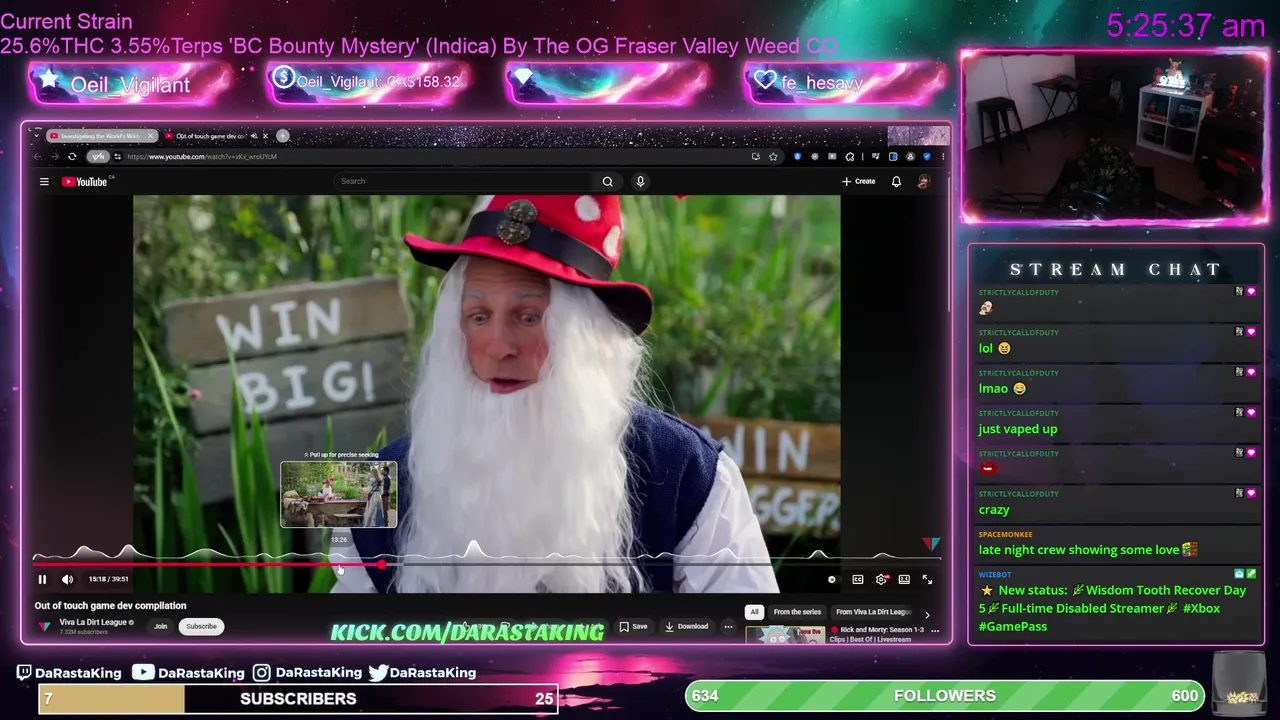Click the Stream Chat header
The image size is (1280, 720).
(1116, 269)
